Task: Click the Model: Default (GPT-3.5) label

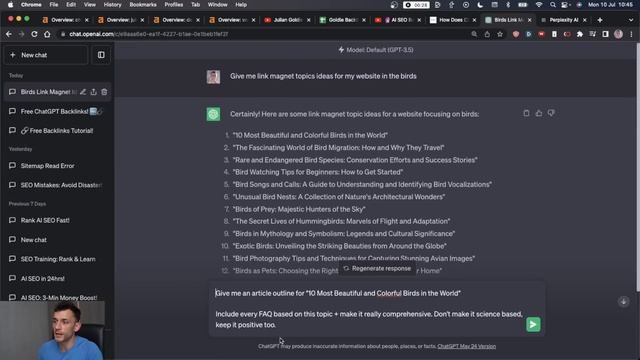Action: tap(376, 50)
